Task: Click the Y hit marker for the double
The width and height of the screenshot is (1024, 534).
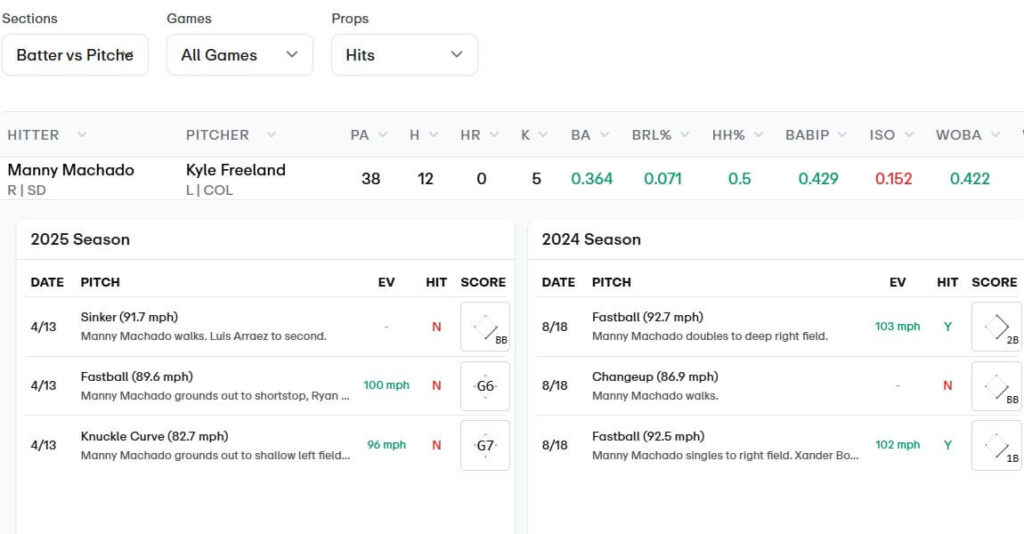Action: point(948,326)
